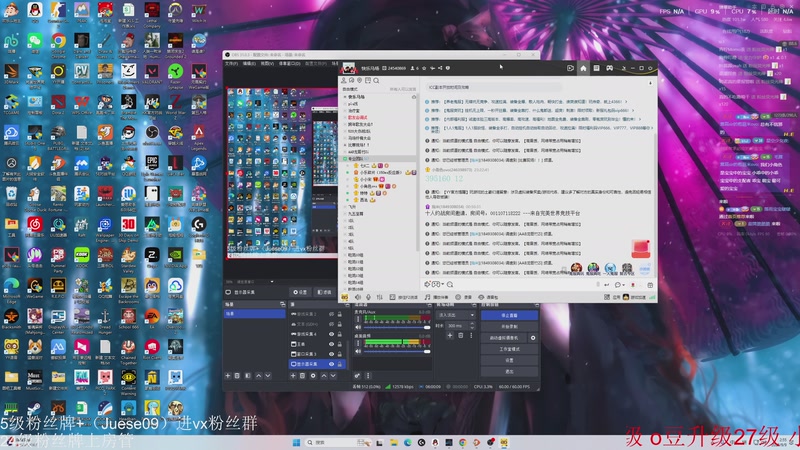Open the 文件(F) menu in OBS
800x450 pixels.
[232, 63]
